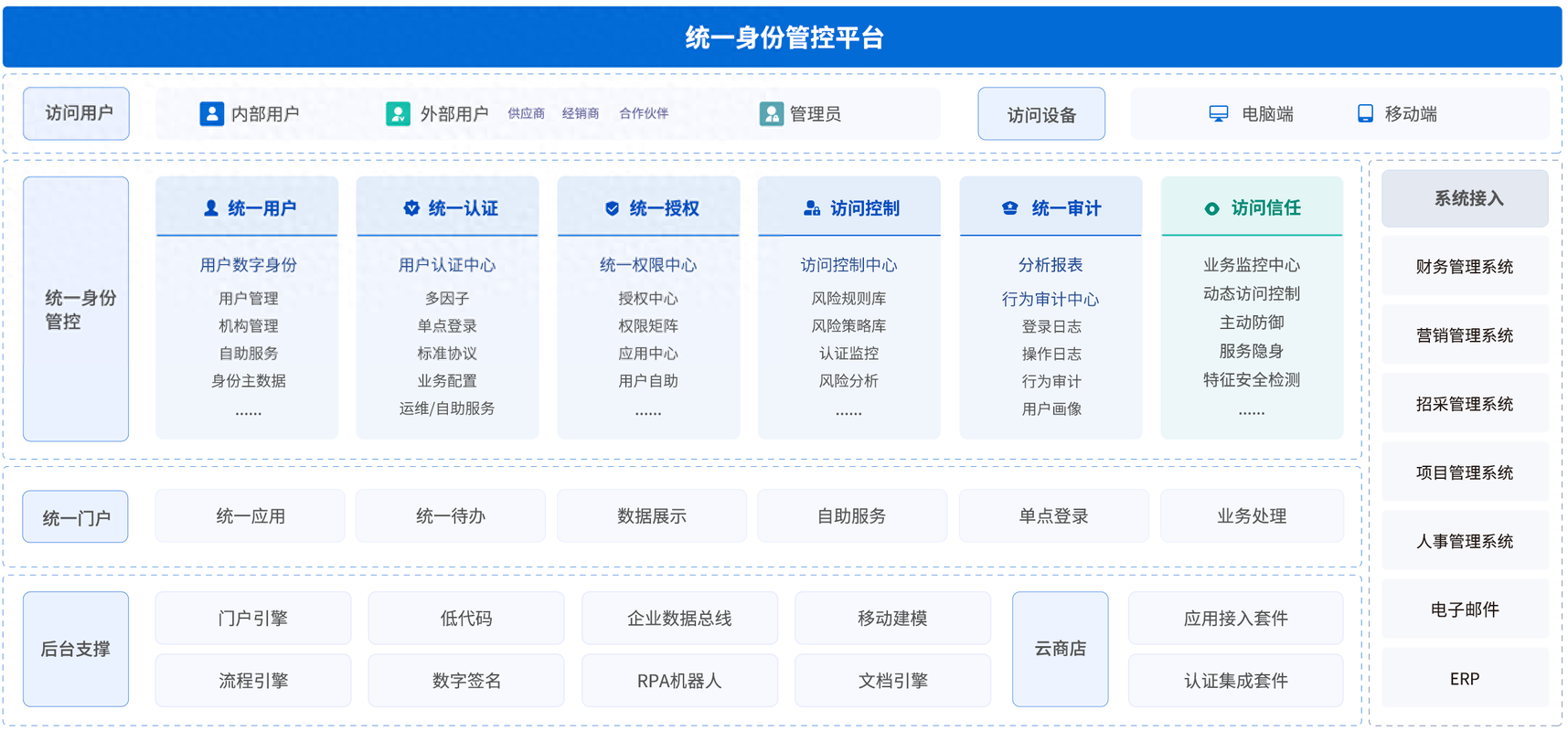This screenshot has width=1568, height=731.
Task: Select the 访问用户 label box
Action: [x=76, y=113]
